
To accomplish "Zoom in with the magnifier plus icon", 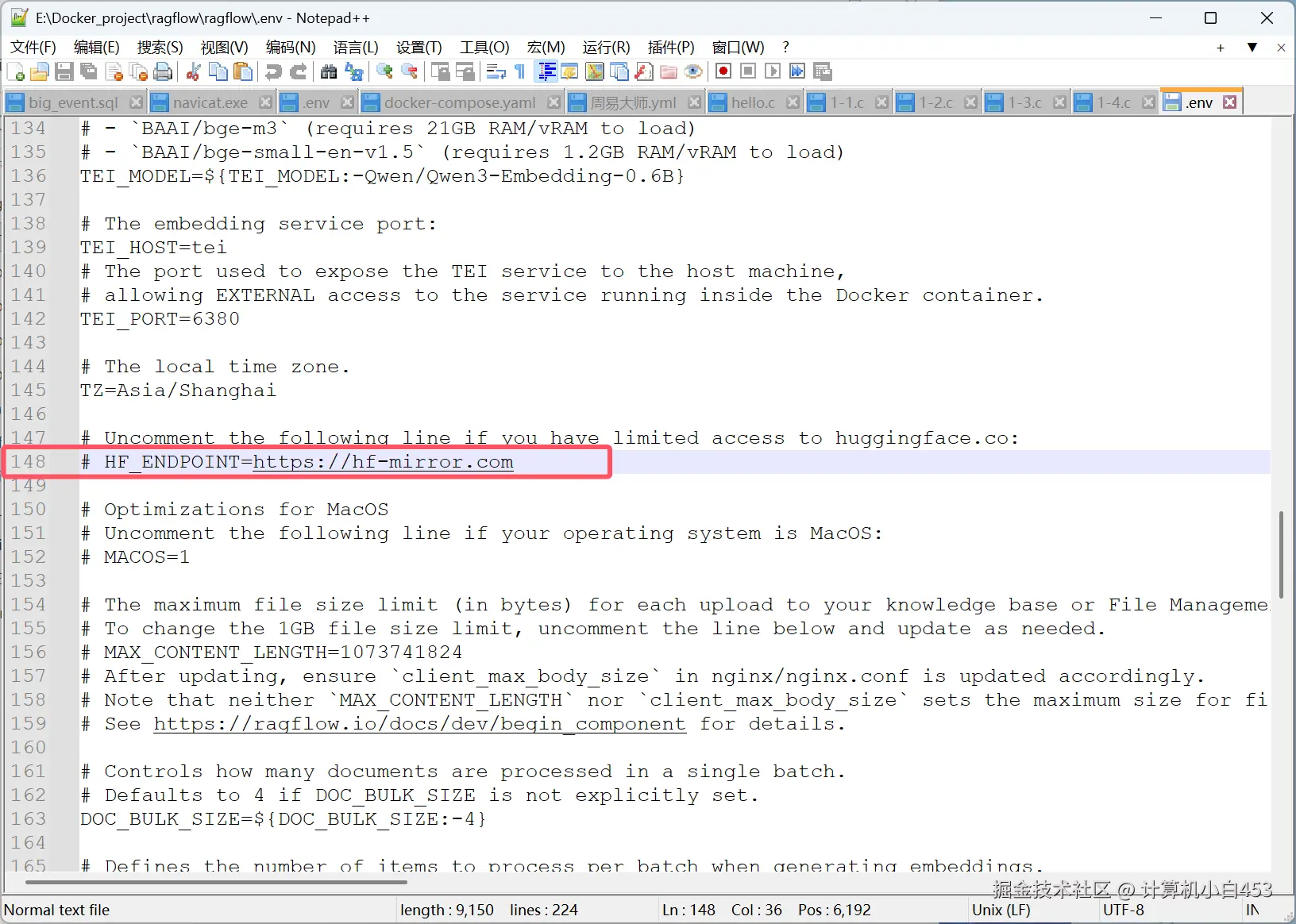I will [x=385, y=72].
